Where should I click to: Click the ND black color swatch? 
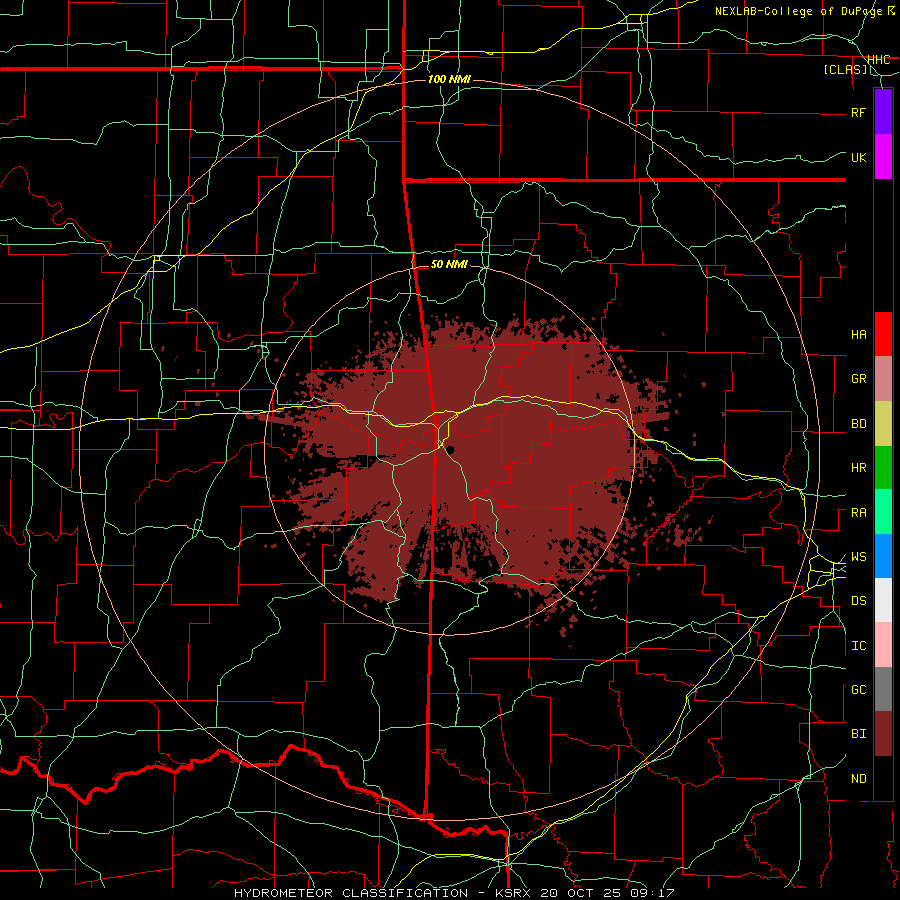tap(883, 778)
